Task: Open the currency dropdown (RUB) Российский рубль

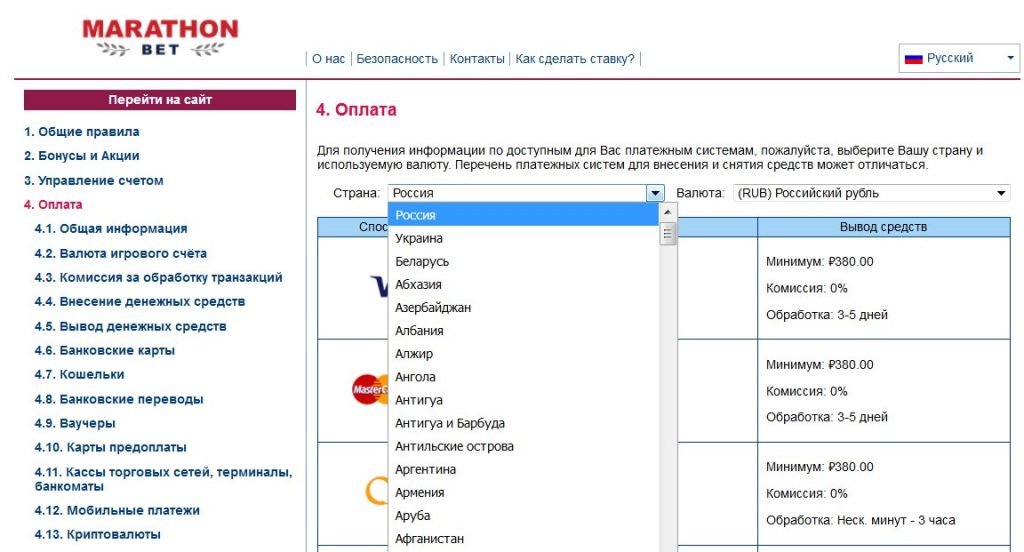Action: pyautogui.click(x=871, y=193)
